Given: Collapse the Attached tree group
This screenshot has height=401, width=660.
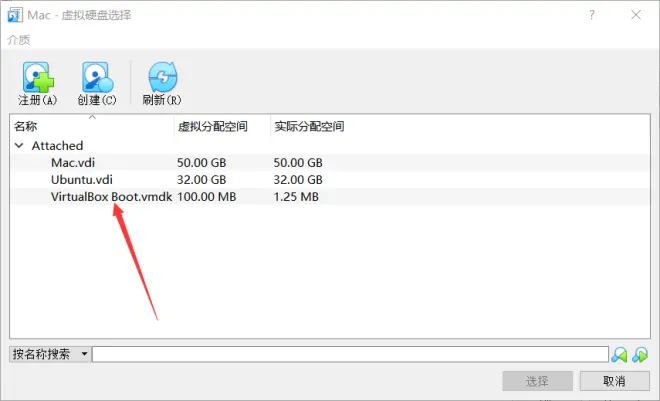Looking at the screenshot, I should (x=19, y=146).
